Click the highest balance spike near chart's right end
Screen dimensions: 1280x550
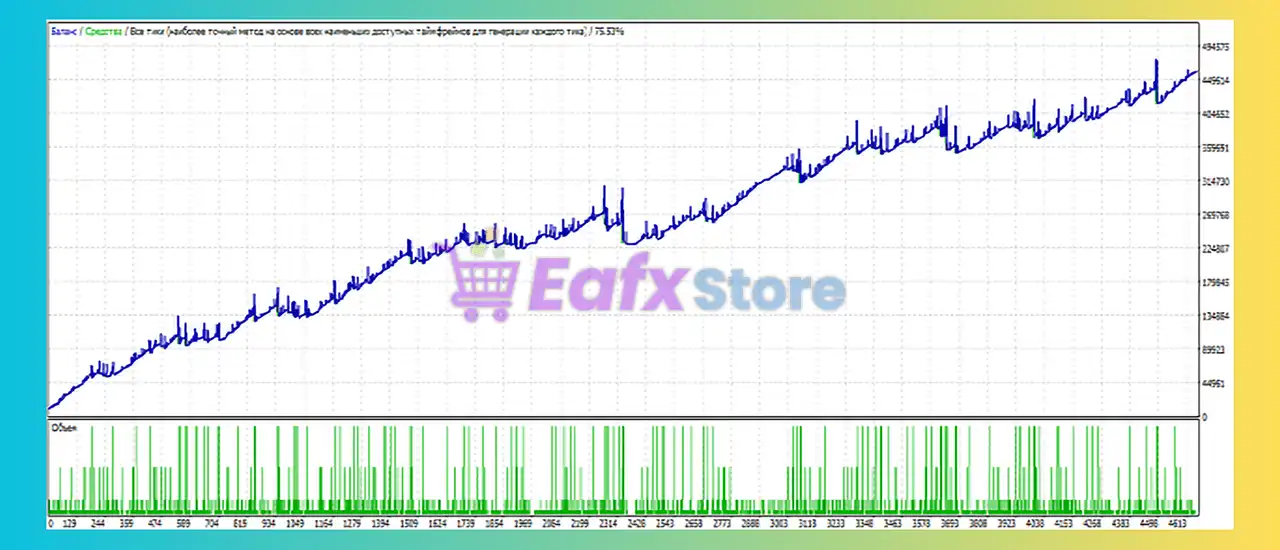point(1156,62)
